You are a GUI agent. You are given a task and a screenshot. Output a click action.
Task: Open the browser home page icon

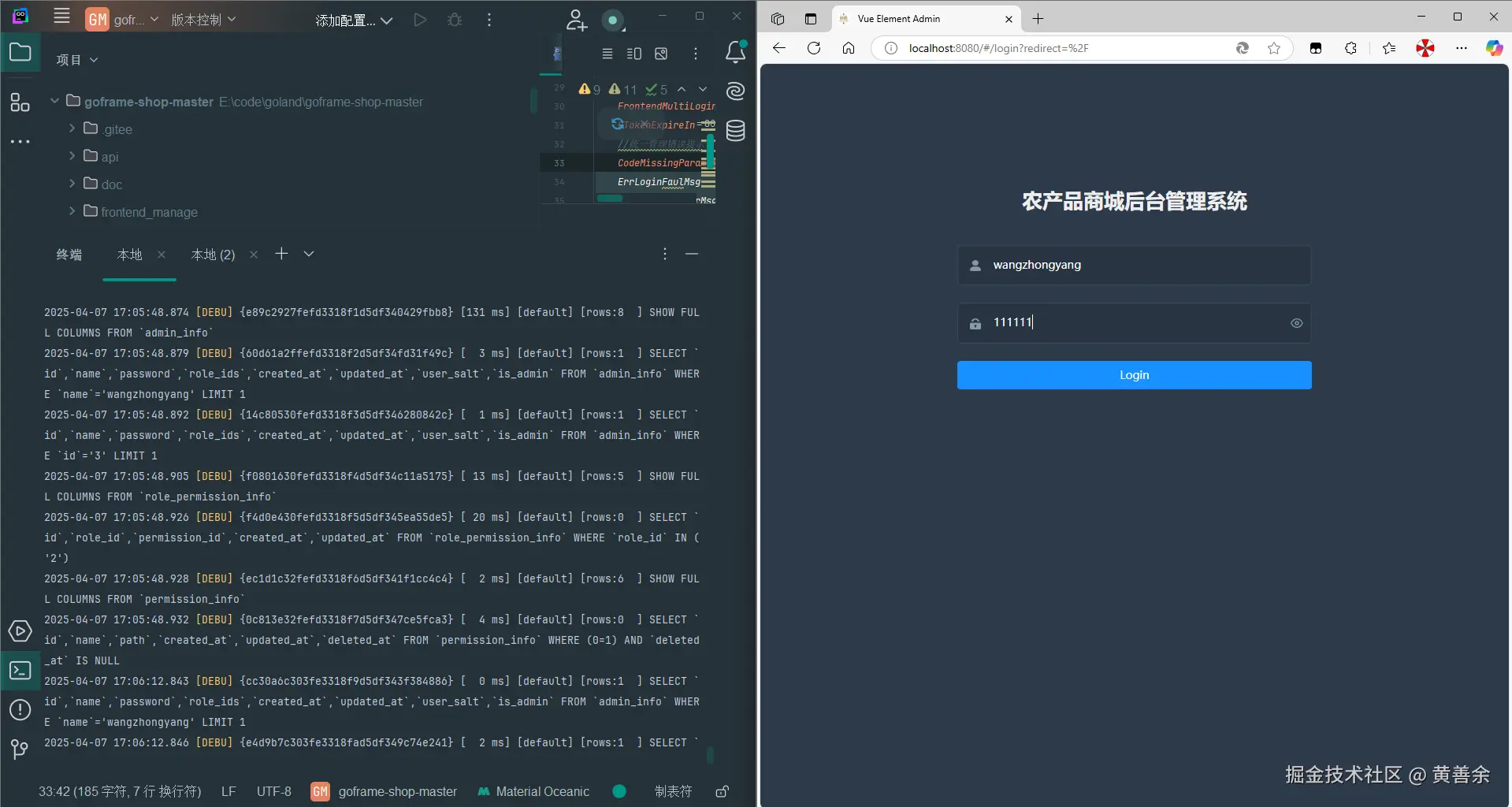tap(849, 48)
